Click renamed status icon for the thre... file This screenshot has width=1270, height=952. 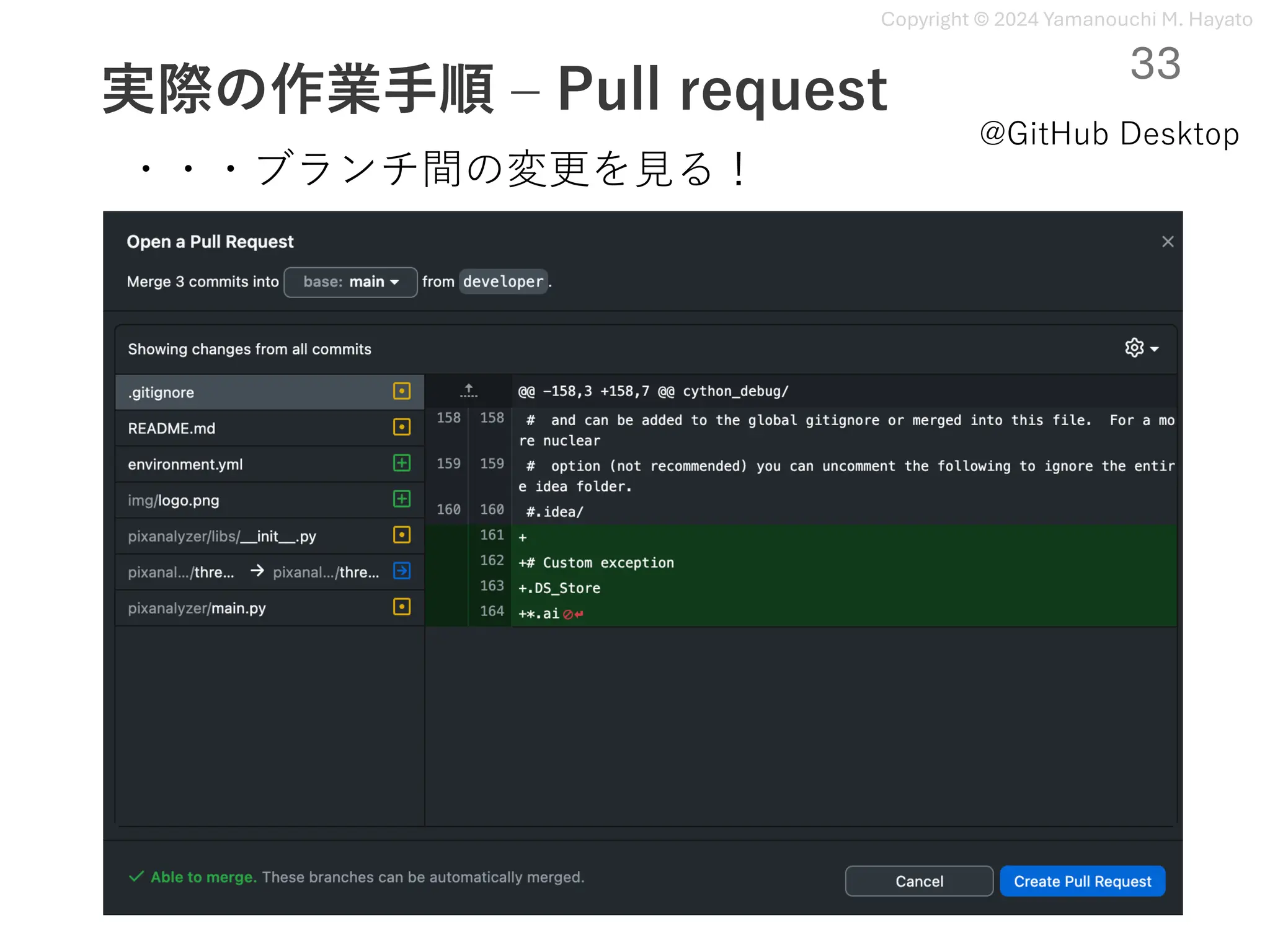click(x=402, y=571)
